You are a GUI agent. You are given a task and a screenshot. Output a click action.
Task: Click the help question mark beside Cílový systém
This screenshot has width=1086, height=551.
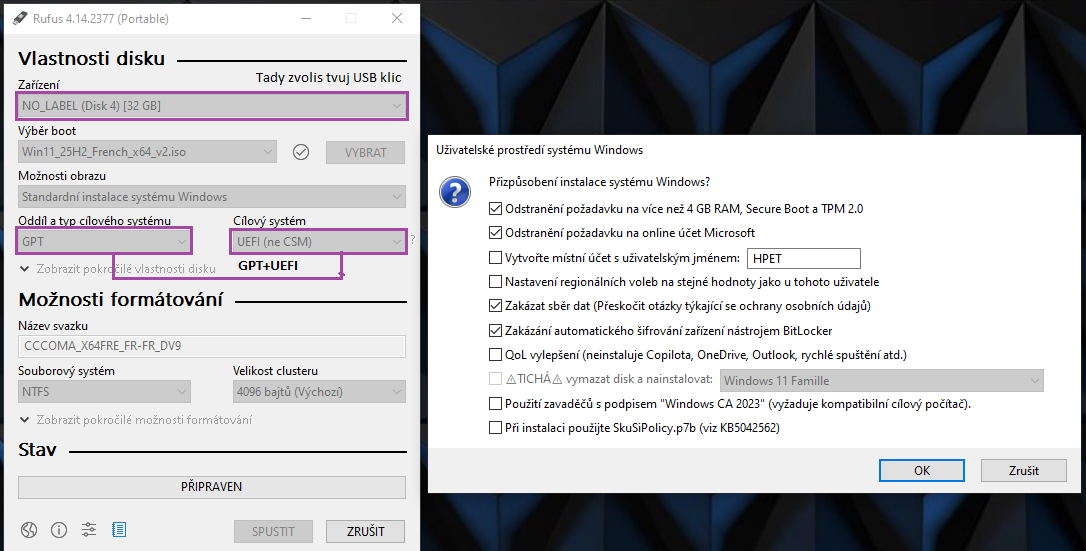413,240
